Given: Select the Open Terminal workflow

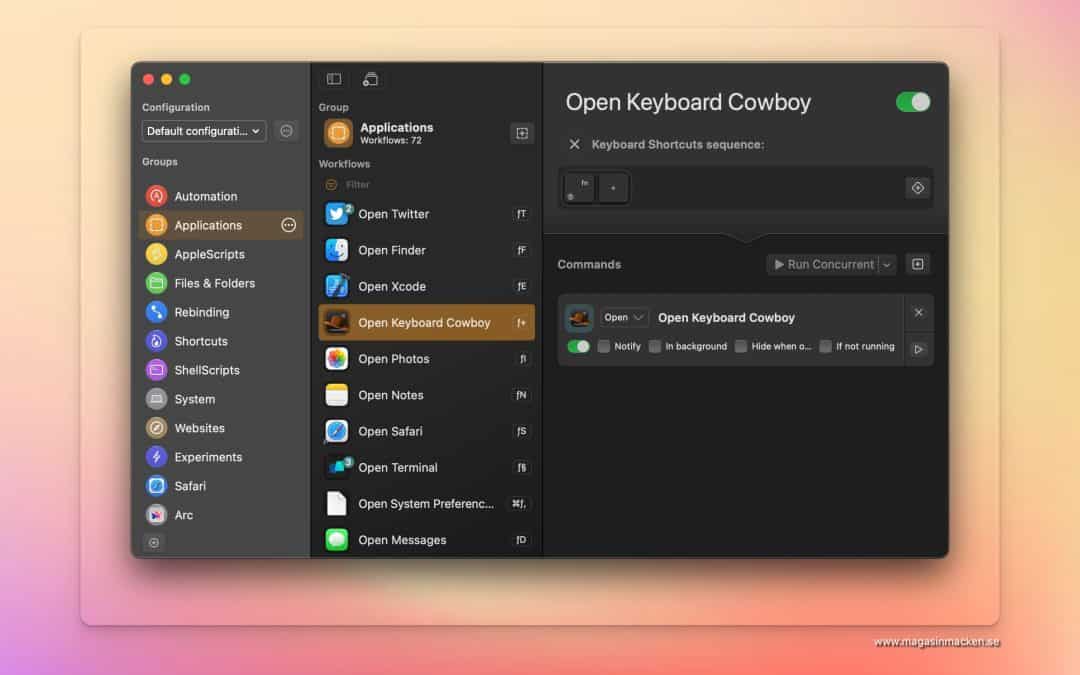Looking at the screenshot, I should click(x=426, y=467).
